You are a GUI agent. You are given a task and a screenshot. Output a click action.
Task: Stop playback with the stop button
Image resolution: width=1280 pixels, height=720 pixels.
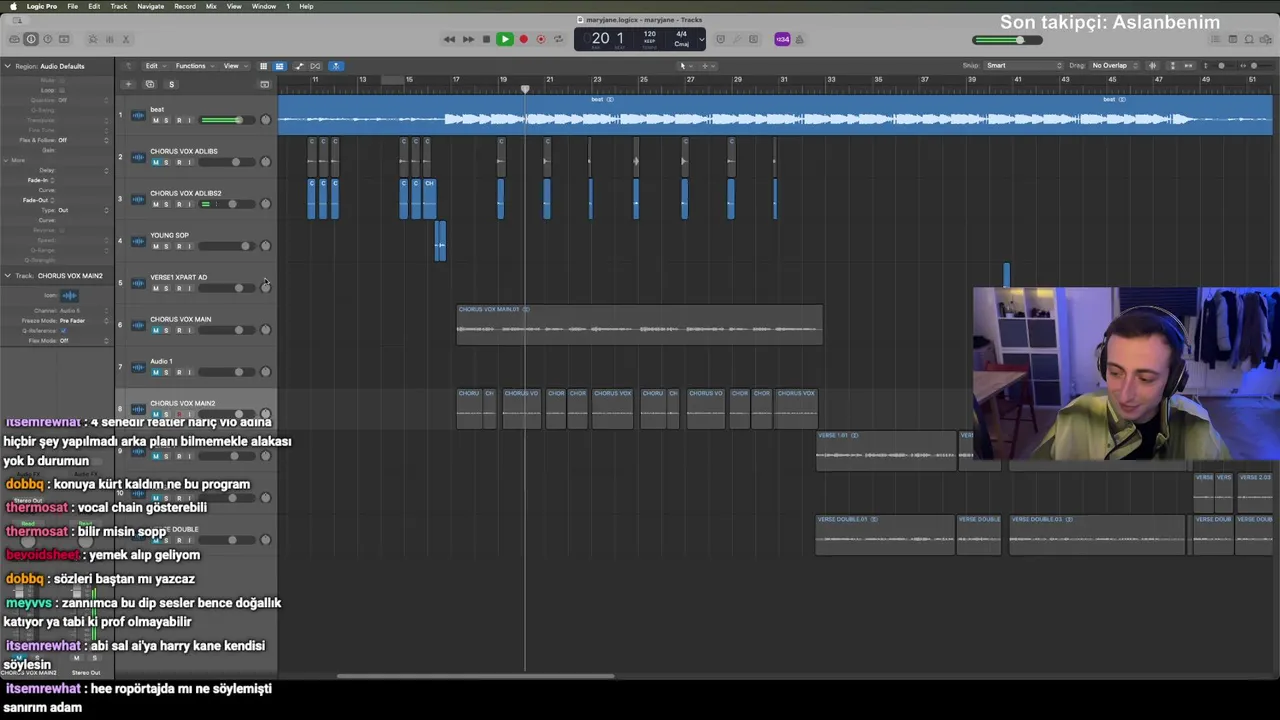pos(486,39)
